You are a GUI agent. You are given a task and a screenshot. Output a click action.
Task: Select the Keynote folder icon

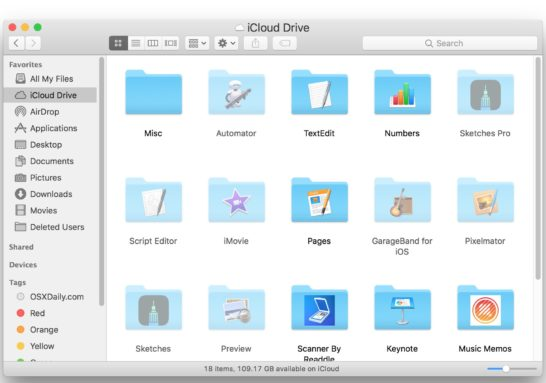pos(402,308)
